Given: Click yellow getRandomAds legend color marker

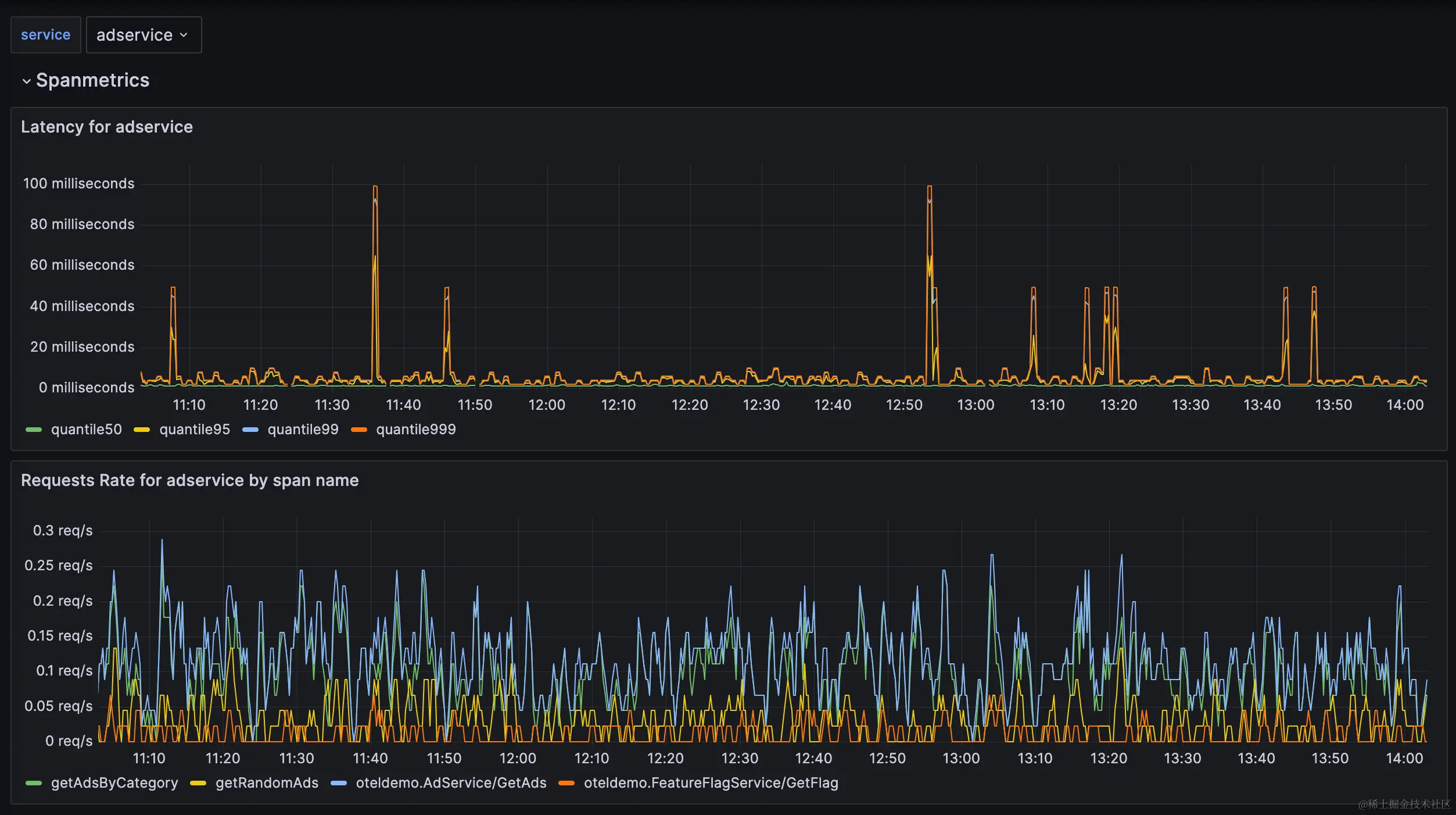Looking at the screenshot, I should coord(198,783).
